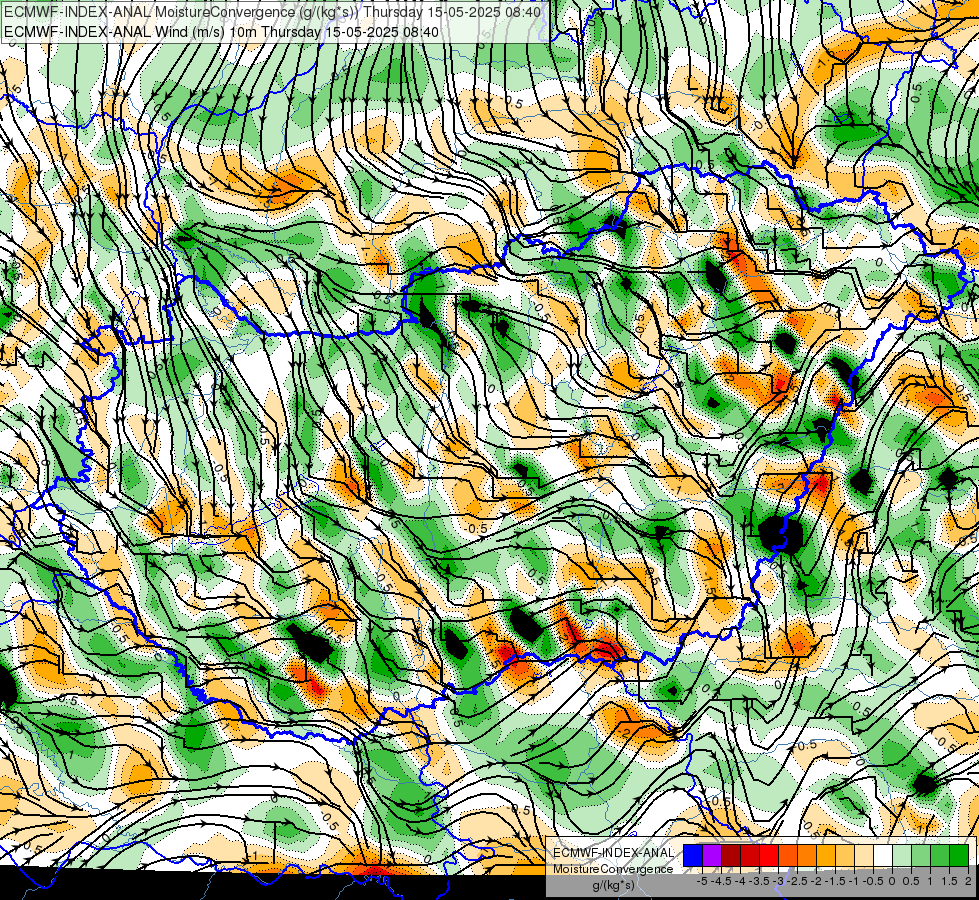Screen dimensions: 979x900
Task: Click the -3 legend scale value
Action: (x=779, y=881)
